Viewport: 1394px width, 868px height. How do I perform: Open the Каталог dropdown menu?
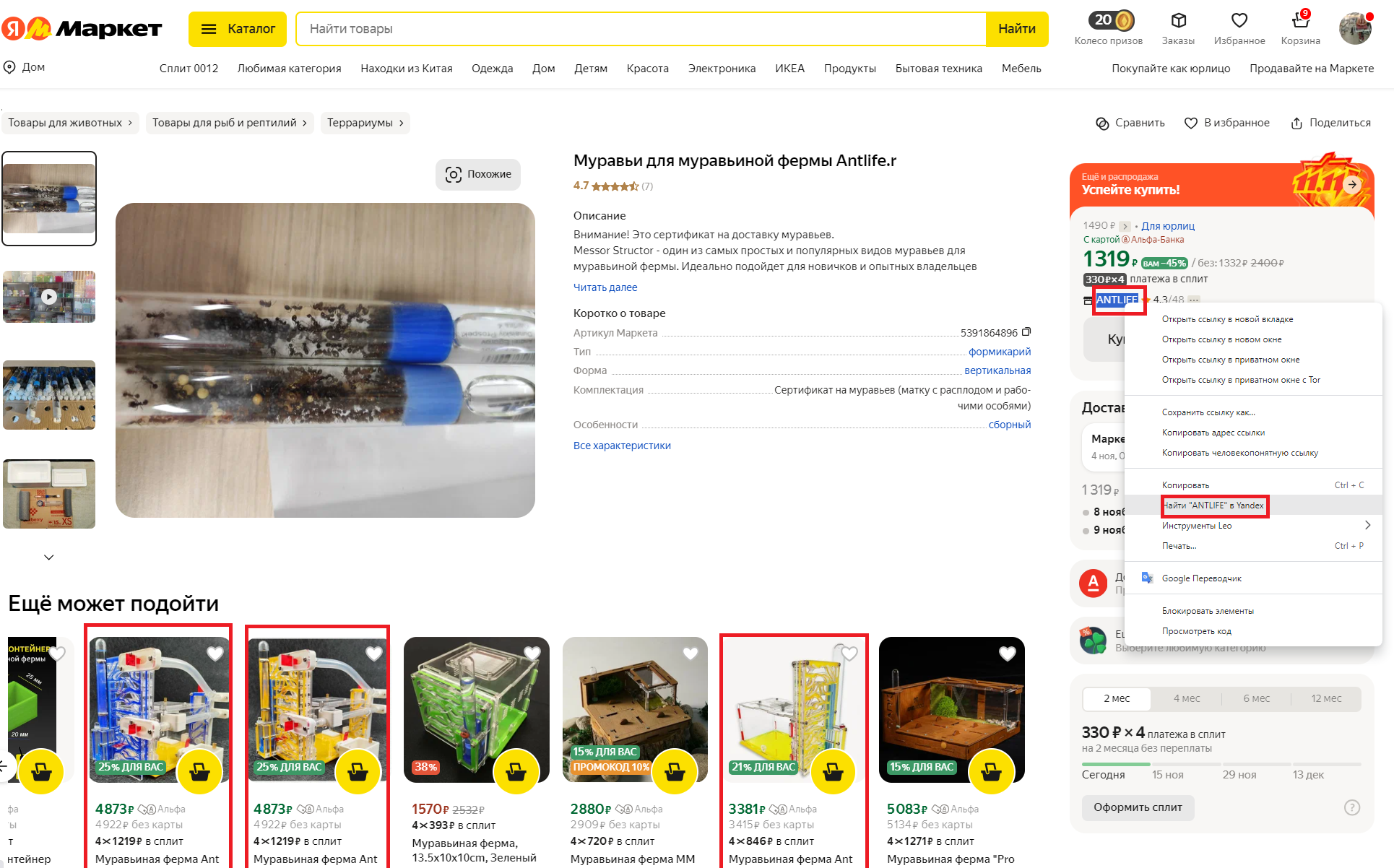238,29
